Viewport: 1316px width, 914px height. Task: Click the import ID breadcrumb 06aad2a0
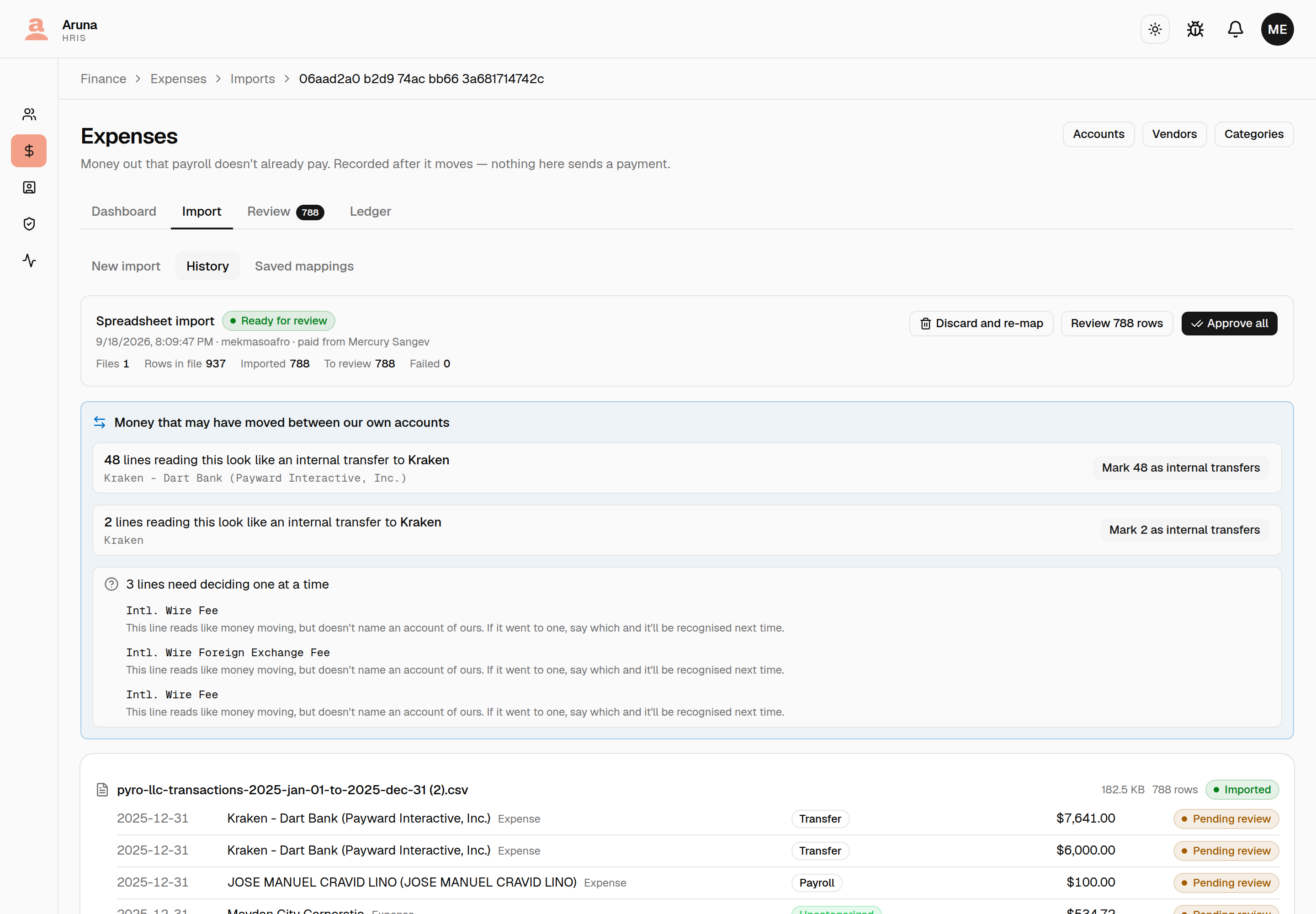421,79
